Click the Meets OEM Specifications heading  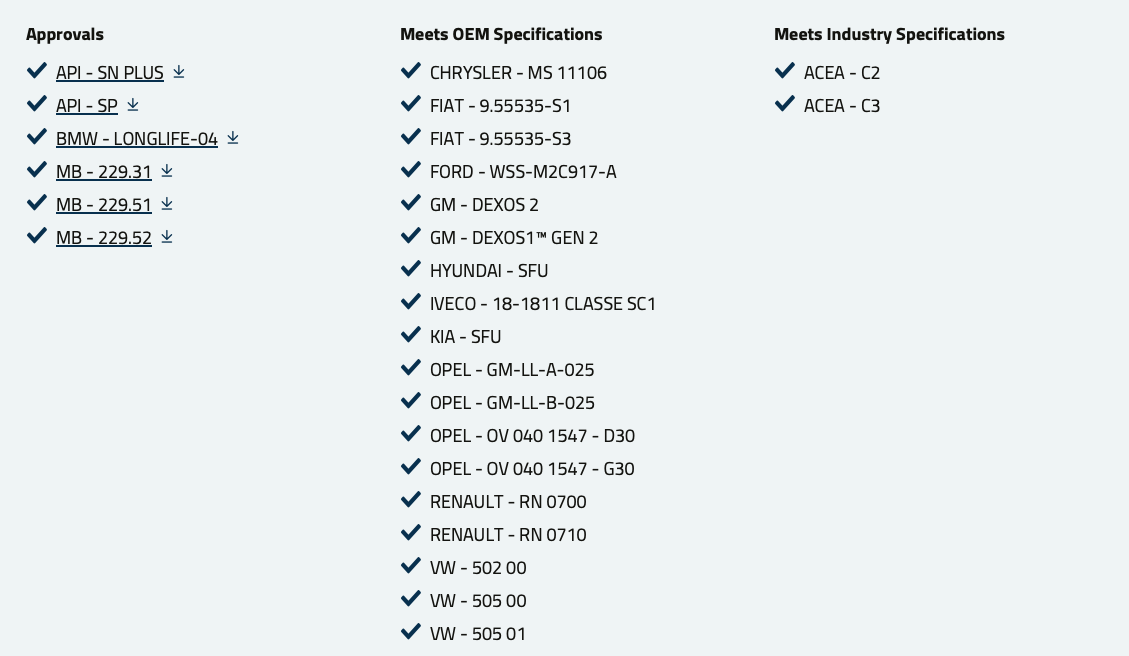[x=501, y=34]
